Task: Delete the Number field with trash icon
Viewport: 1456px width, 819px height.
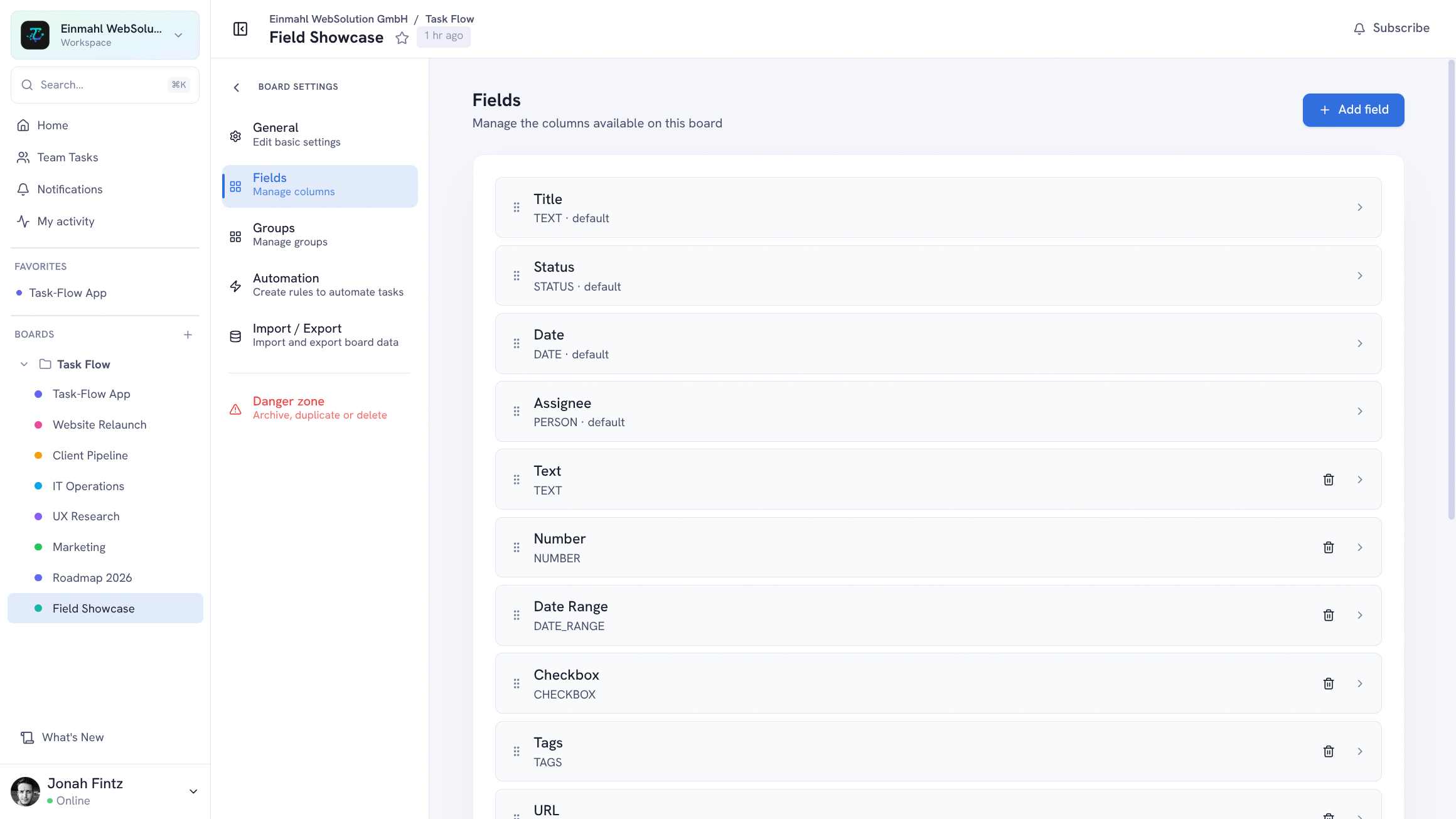Action: click(1329, 547)
